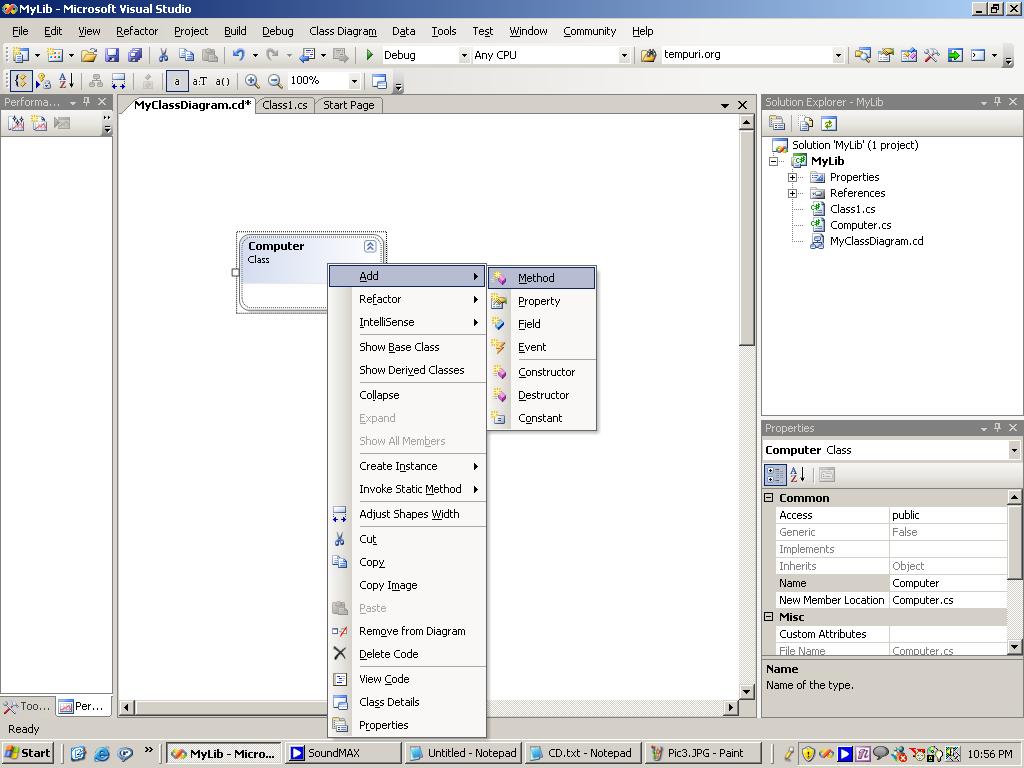This screenshot has width=1024, height=768.
Task: Open Untitled - Notepad taskbar button
Action: pos(463,753)
